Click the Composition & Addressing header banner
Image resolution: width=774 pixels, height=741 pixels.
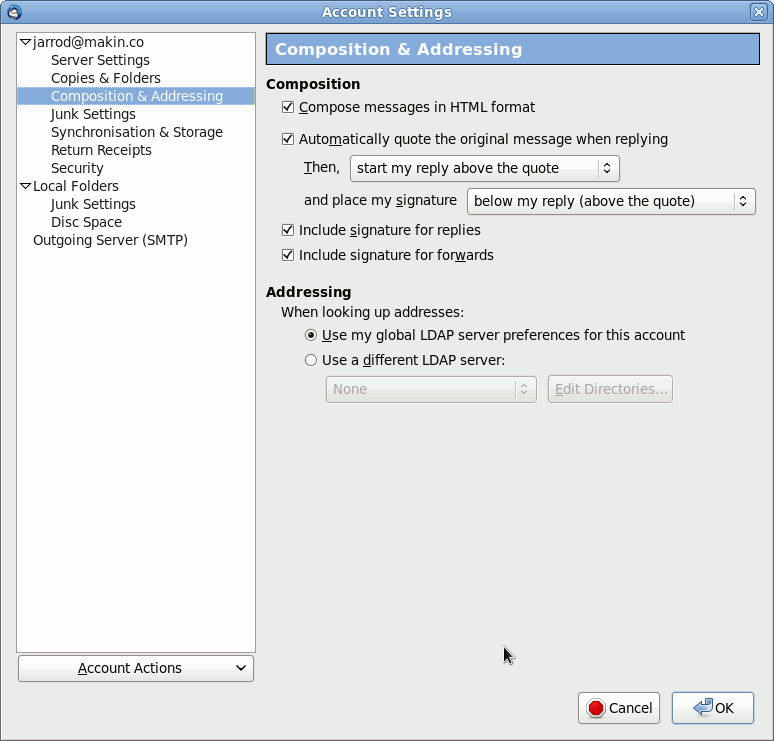pos(513,49)
